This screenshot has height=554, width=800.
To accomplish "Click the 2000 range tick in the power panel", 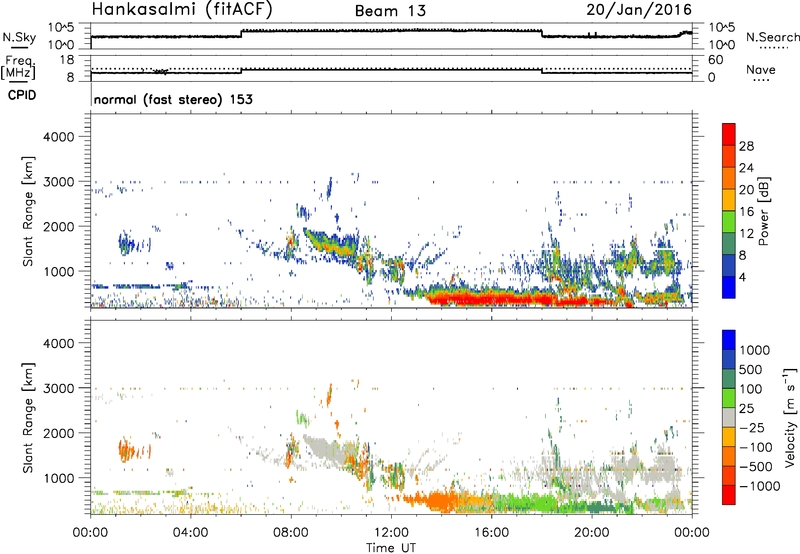I will click(58, 226).
